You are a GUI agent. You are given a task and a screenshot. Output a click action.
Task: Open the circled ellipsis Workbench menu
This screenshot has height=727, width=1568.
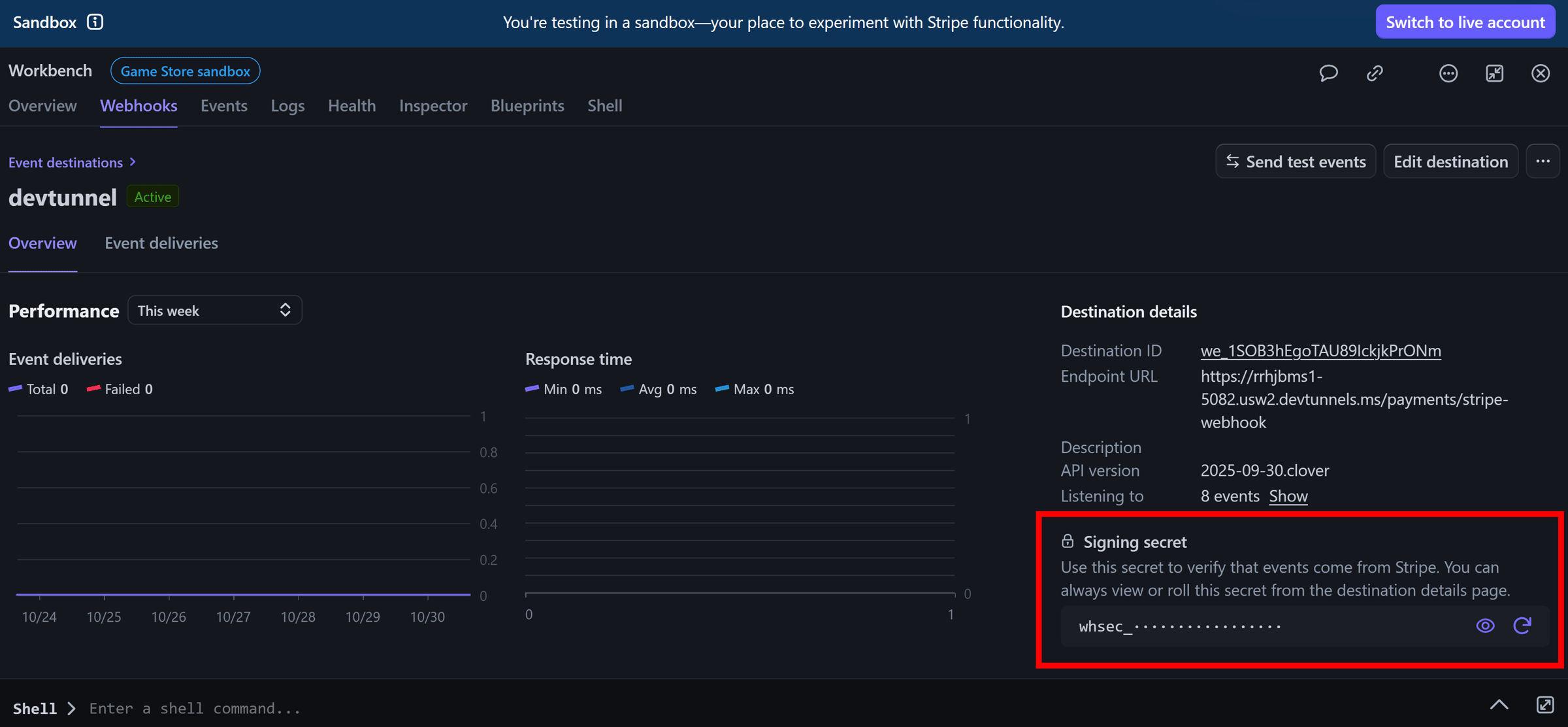point(1448,73)
